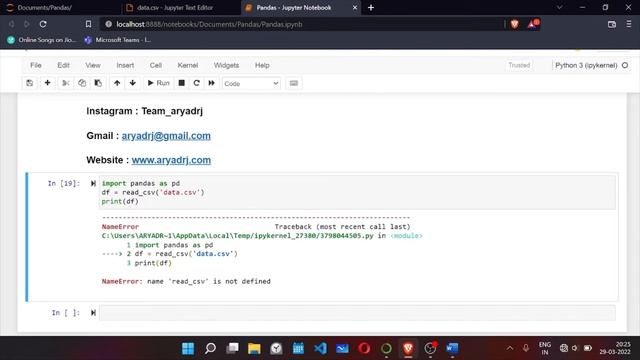Screen dimensions: 640x360
Task: Cut selected cells with scissors icon
Action: tap(65, 83)
